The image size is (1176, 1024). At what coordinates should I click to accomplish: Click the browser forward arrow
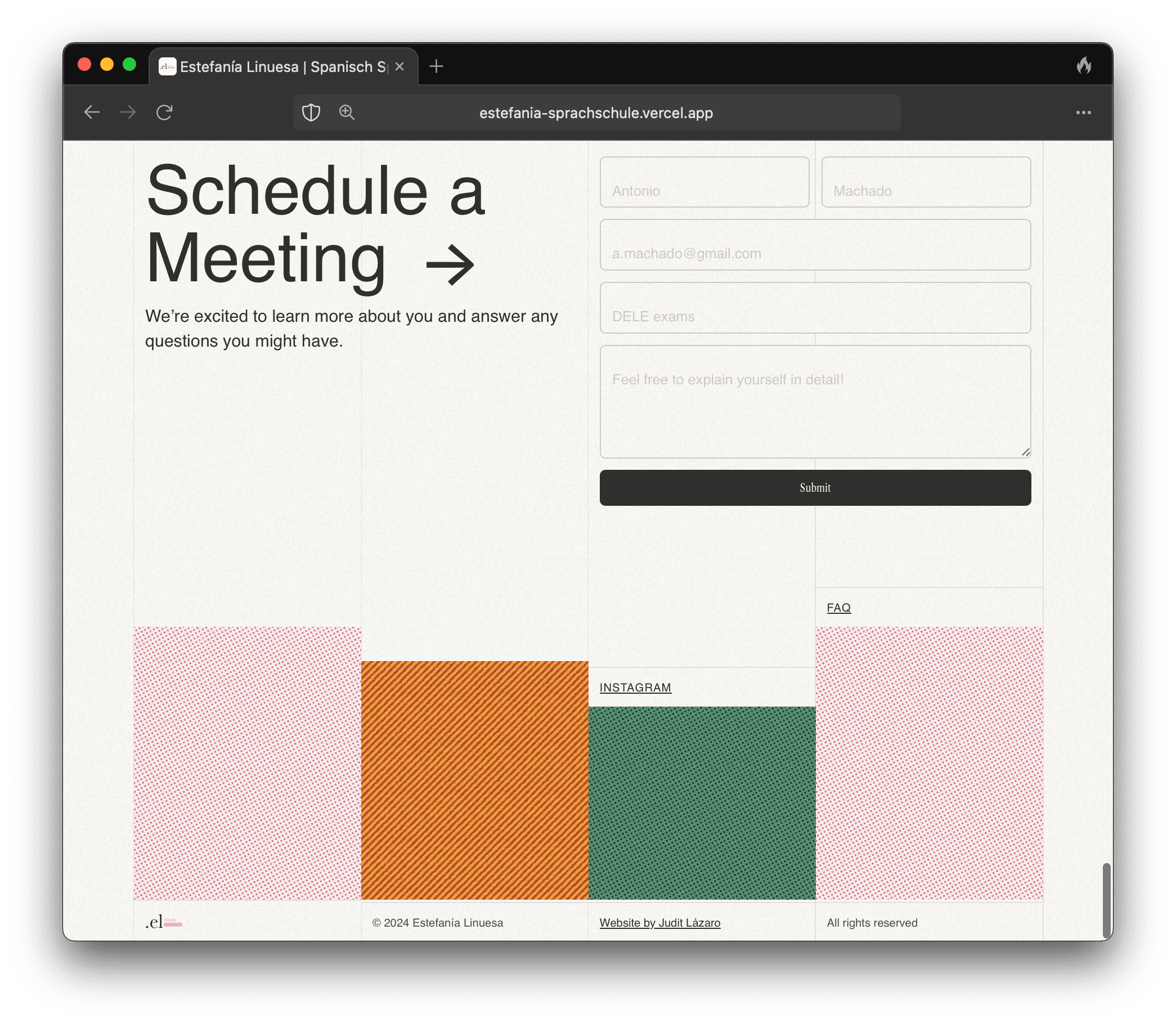pyautogui.click(x=128, y=113)
